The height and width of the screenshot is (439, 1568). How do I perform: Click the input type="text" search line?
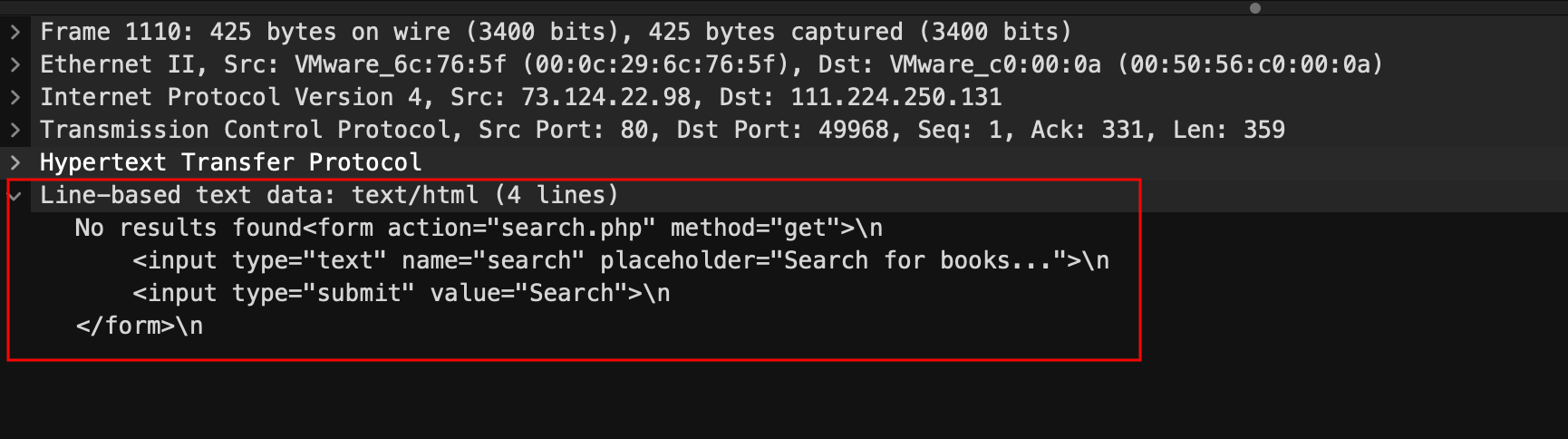click(620, 260)
